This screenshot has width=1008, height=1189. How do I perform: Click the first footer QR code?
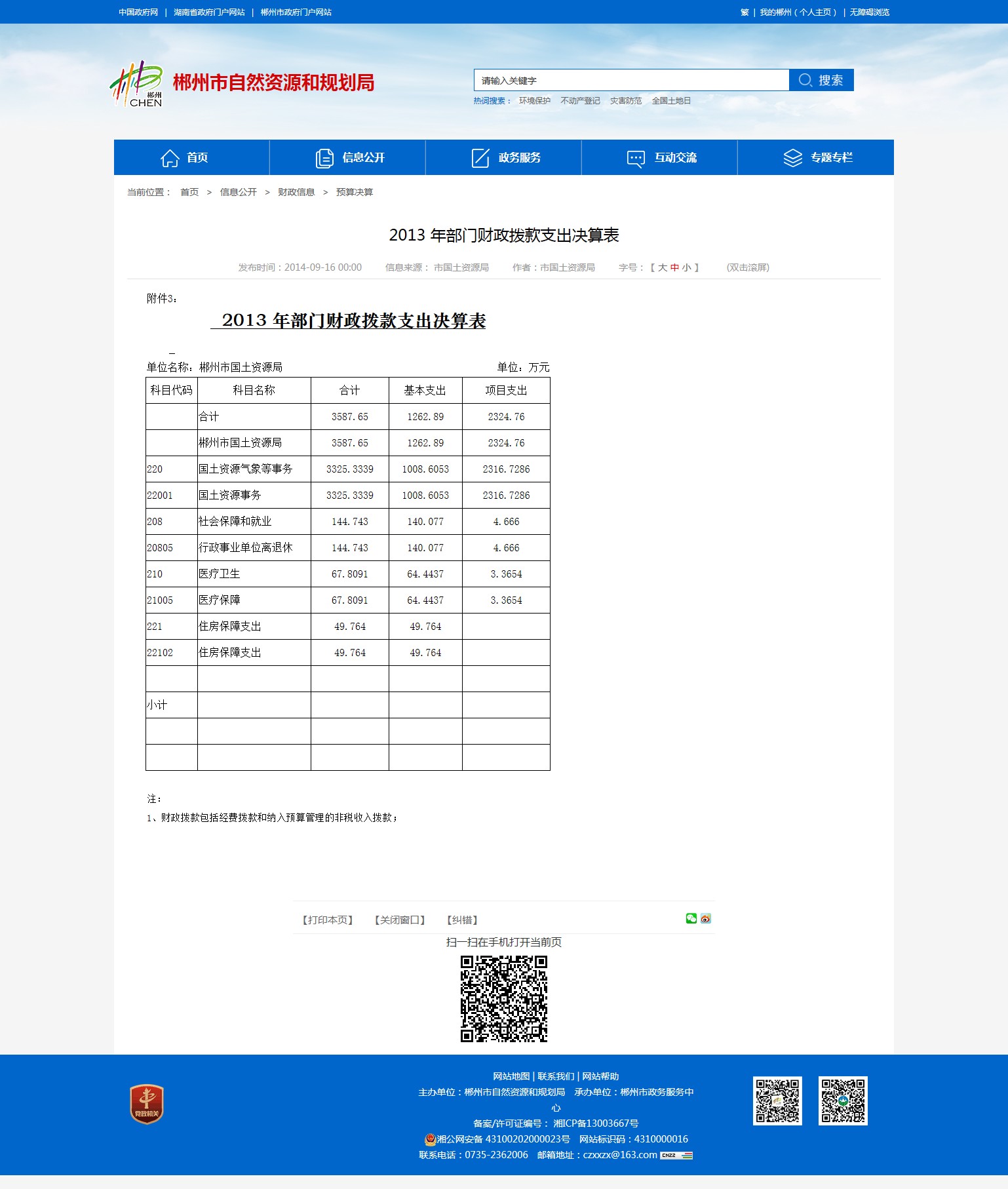[x=777, y=1101]
